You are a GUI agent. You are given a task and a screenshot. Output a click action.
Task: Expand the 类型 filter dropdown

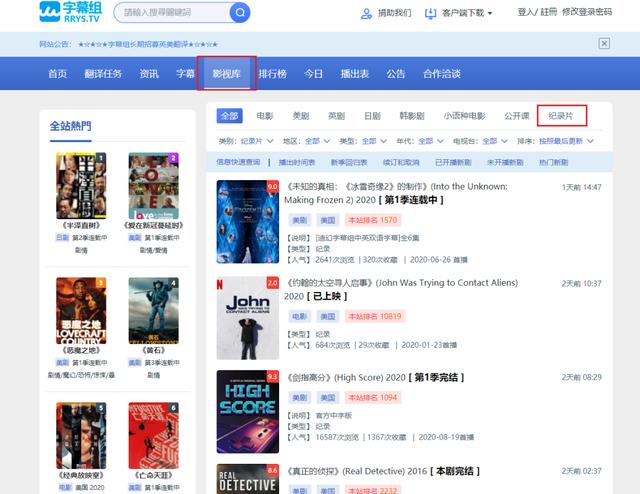374,141
